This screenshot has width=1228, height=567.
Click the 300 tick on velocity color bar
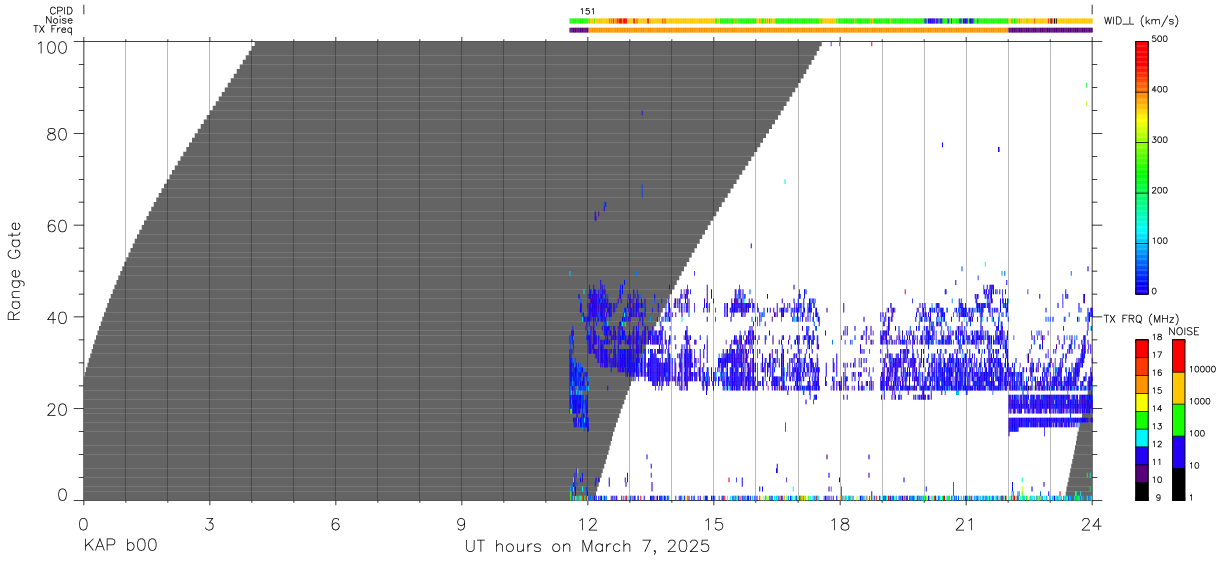(1160, 140)
